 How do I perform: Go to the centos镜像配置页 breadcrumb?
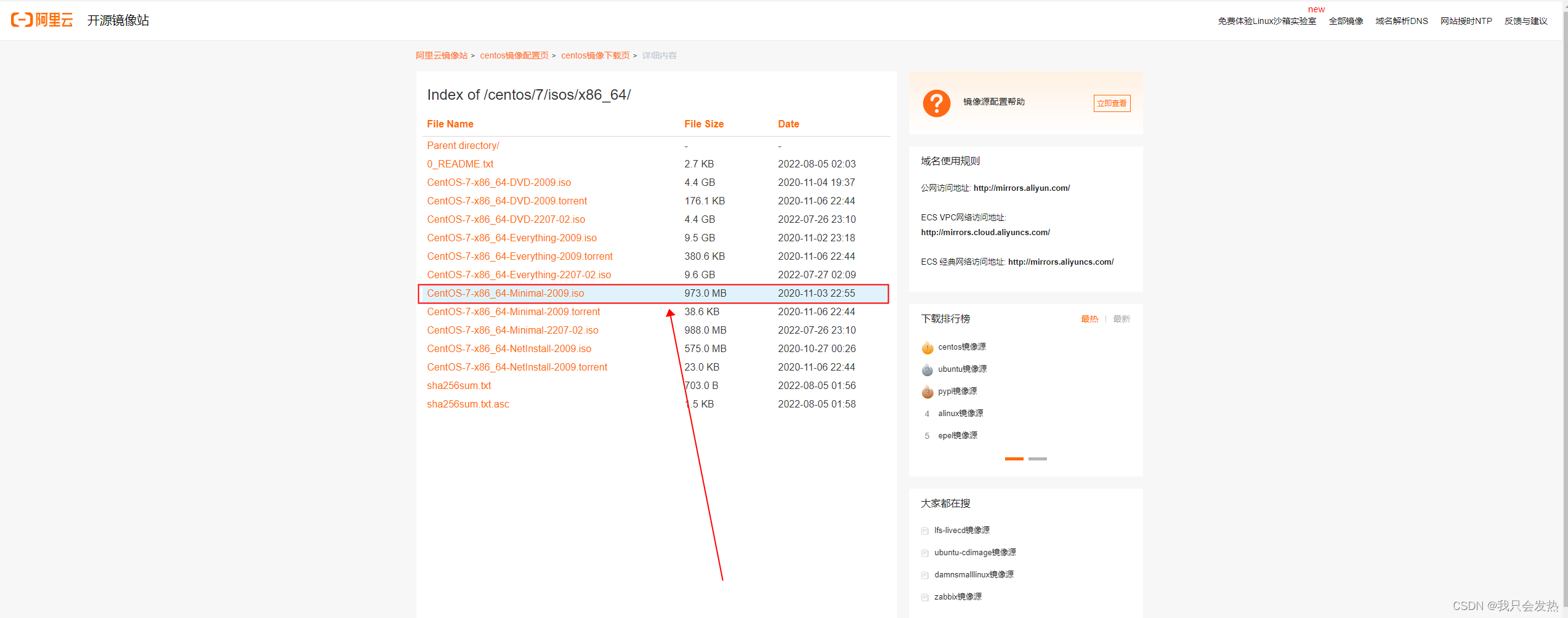point(514,55)
